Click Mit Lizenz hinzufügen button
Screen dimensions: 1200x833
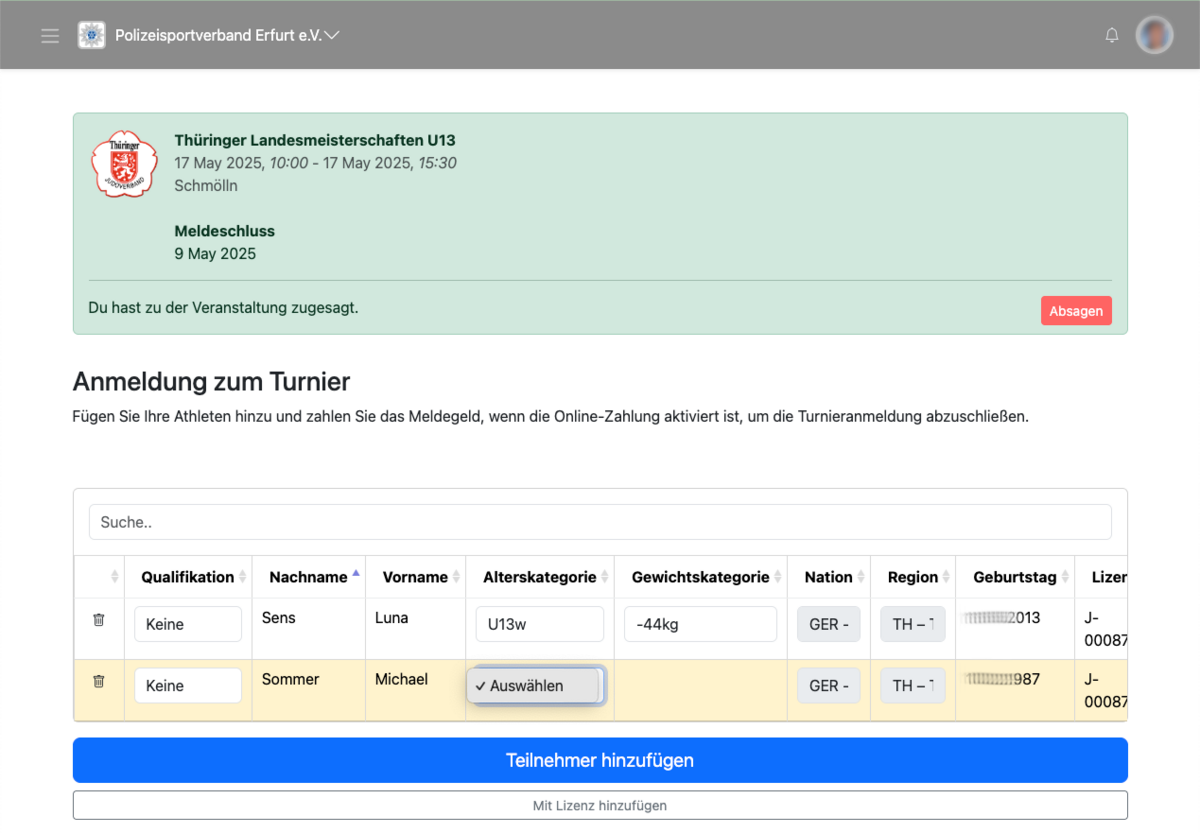(600, 805)
